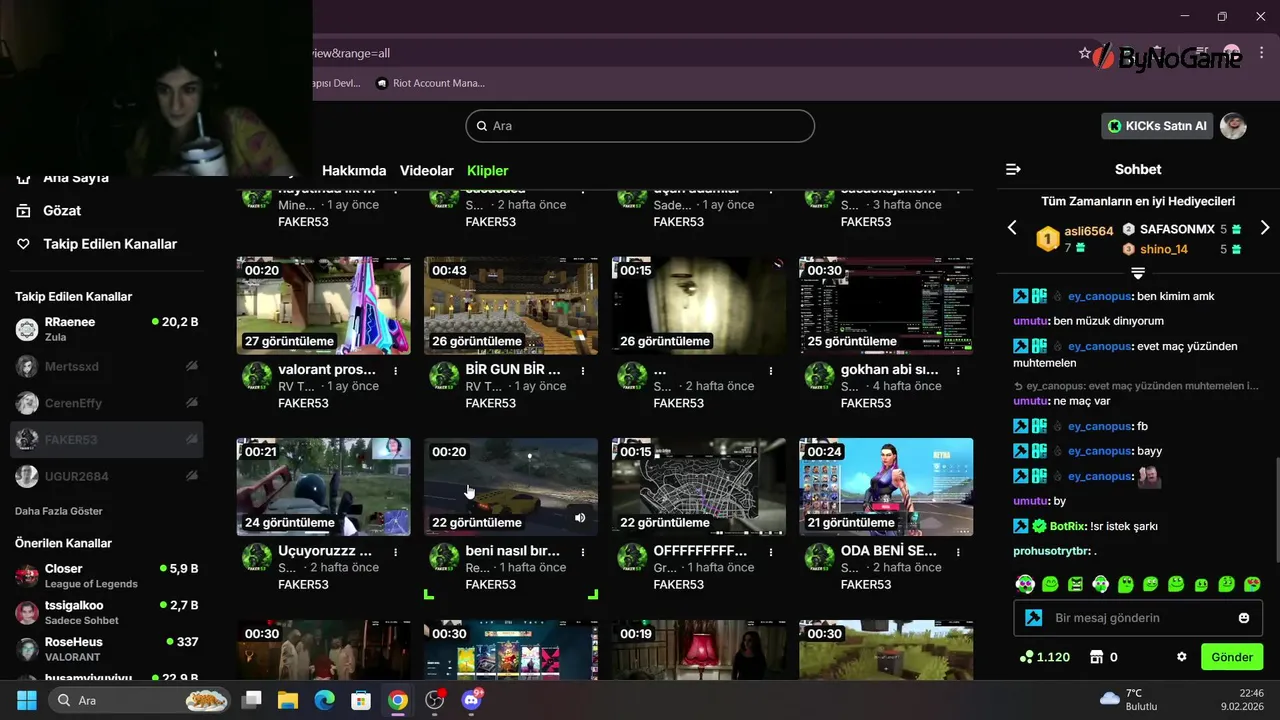
Task: Open options menu for valorant pros clip
Action: pos(396,370)
